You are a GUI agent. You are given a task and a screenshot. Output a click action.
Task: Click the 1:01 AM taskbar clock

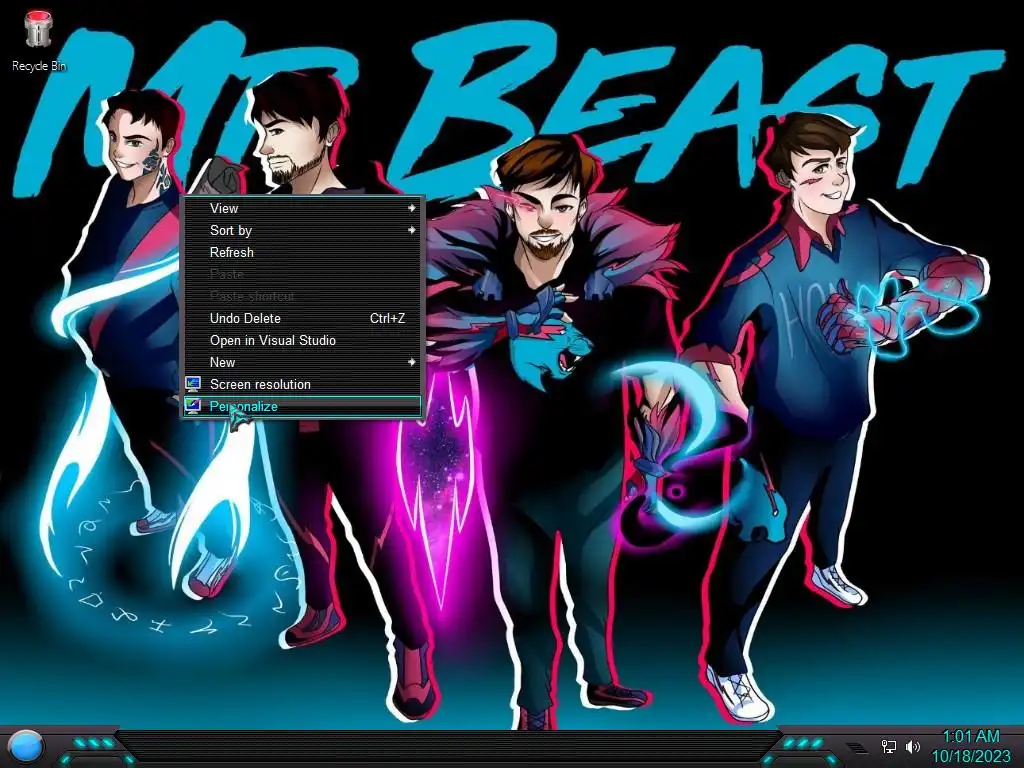(970, 737)
